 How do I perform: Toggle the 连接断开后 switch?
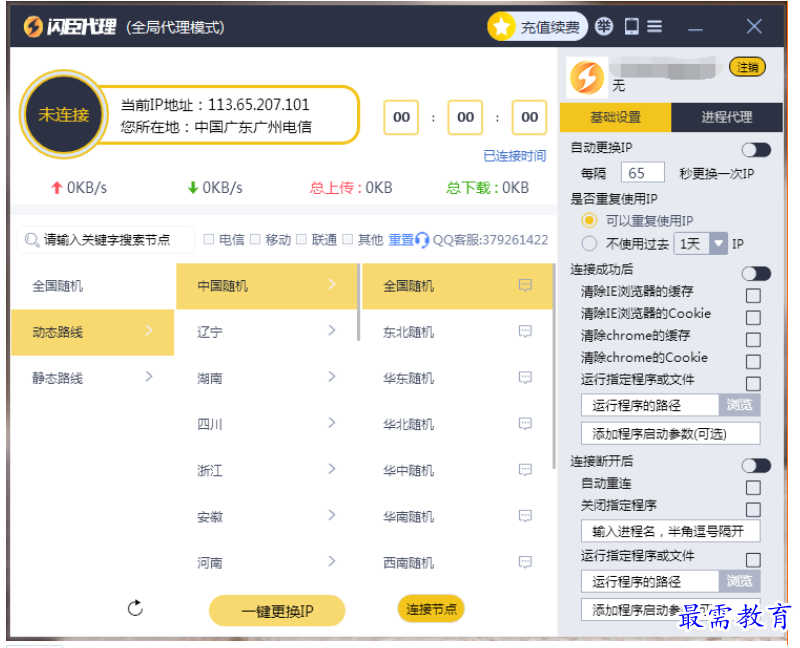(756, 465)
